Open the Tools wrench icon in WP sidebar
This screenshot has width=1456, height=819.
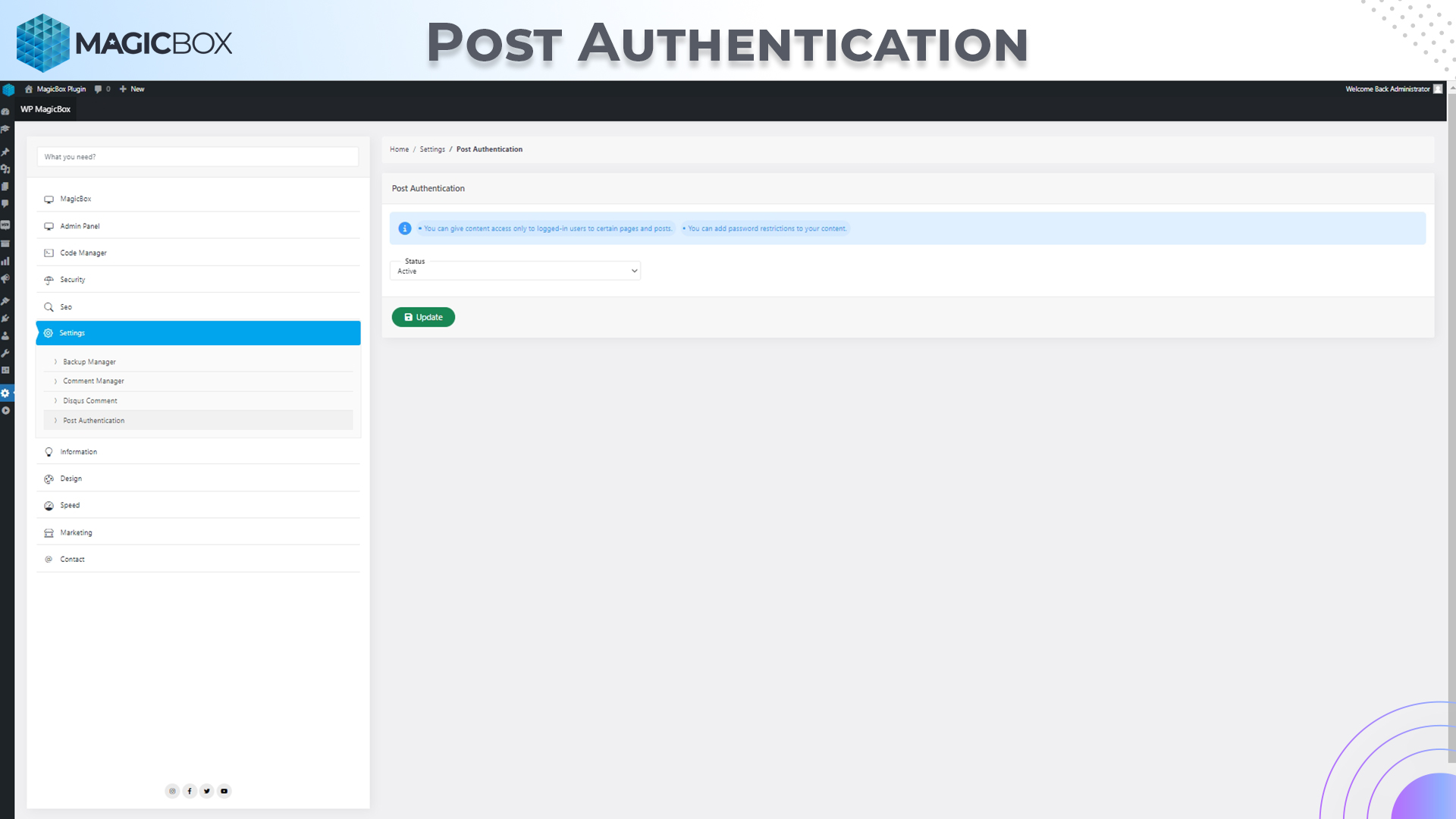pos(5,353)
